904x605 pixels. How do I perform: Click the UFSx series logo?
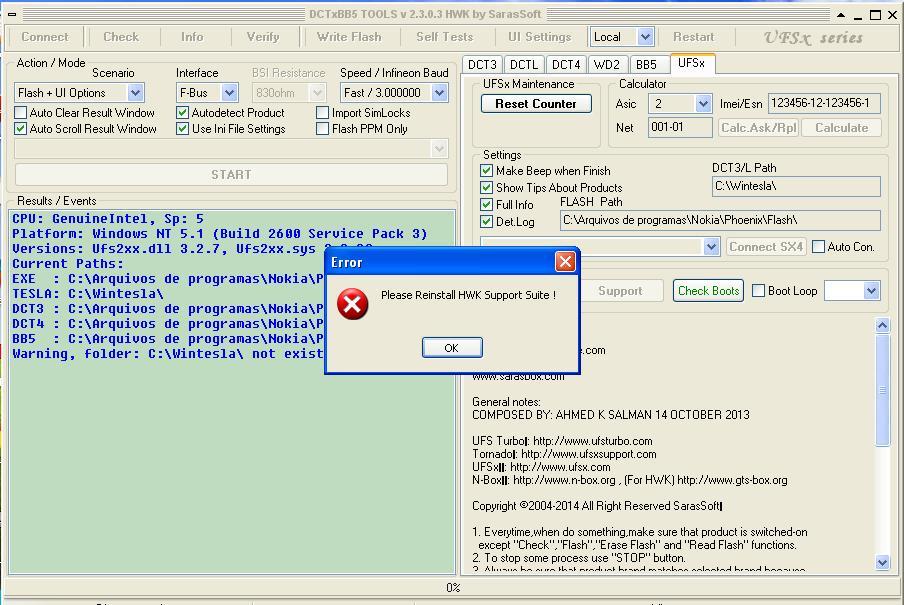pyautogui.click(x=813, y=38)
